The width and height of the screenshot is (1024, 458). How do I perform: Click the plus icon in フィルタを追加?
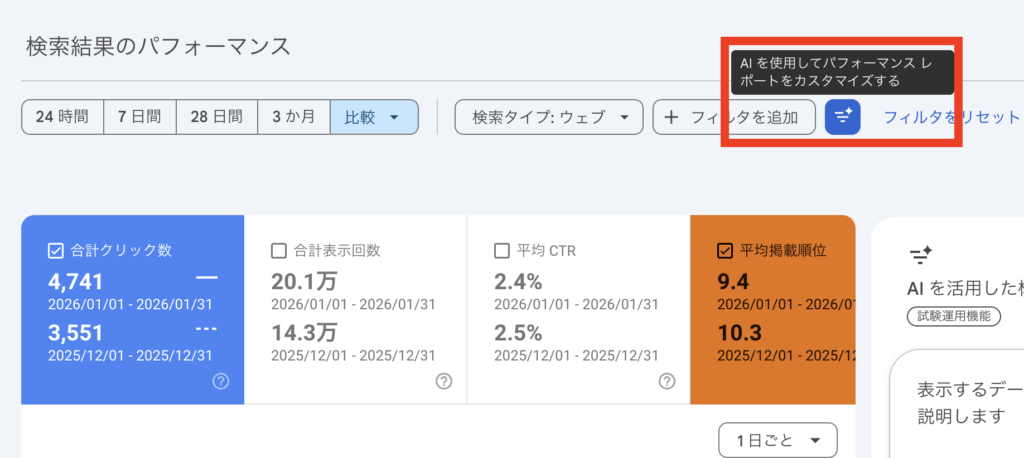[671, 117]
